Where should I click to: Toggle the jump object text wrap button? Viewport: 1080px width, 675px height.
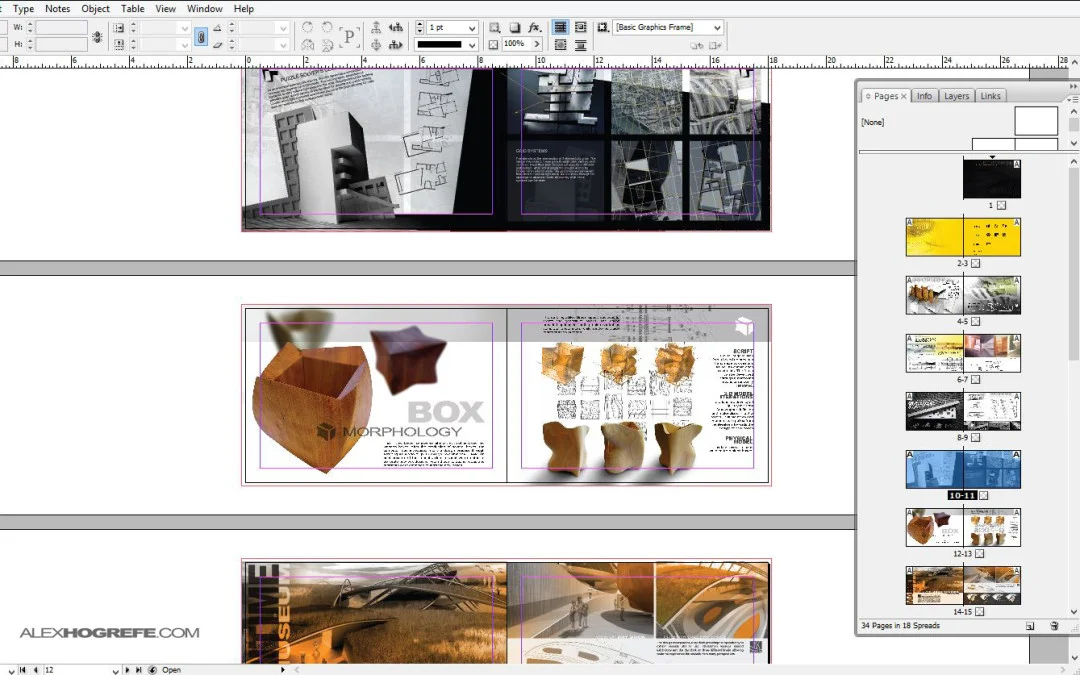581,45
